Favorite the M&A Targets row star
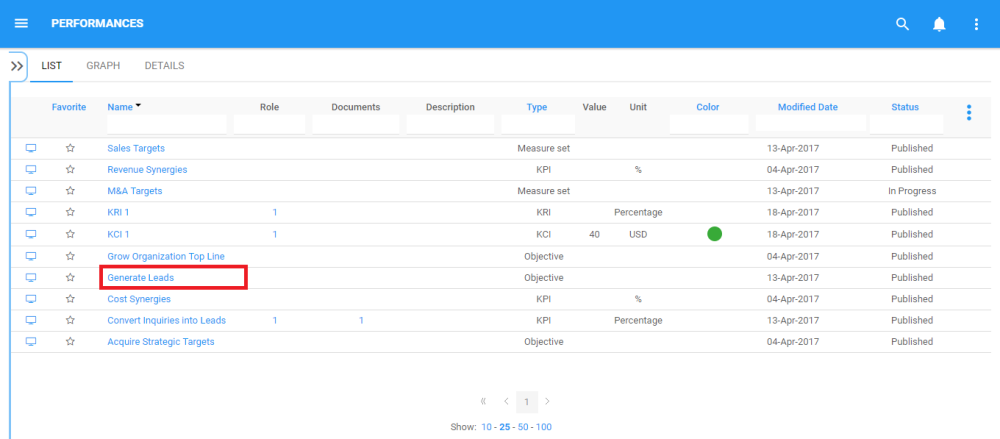Image resolution: width=1000 pixels, height=439 pixels. point(70,191)
